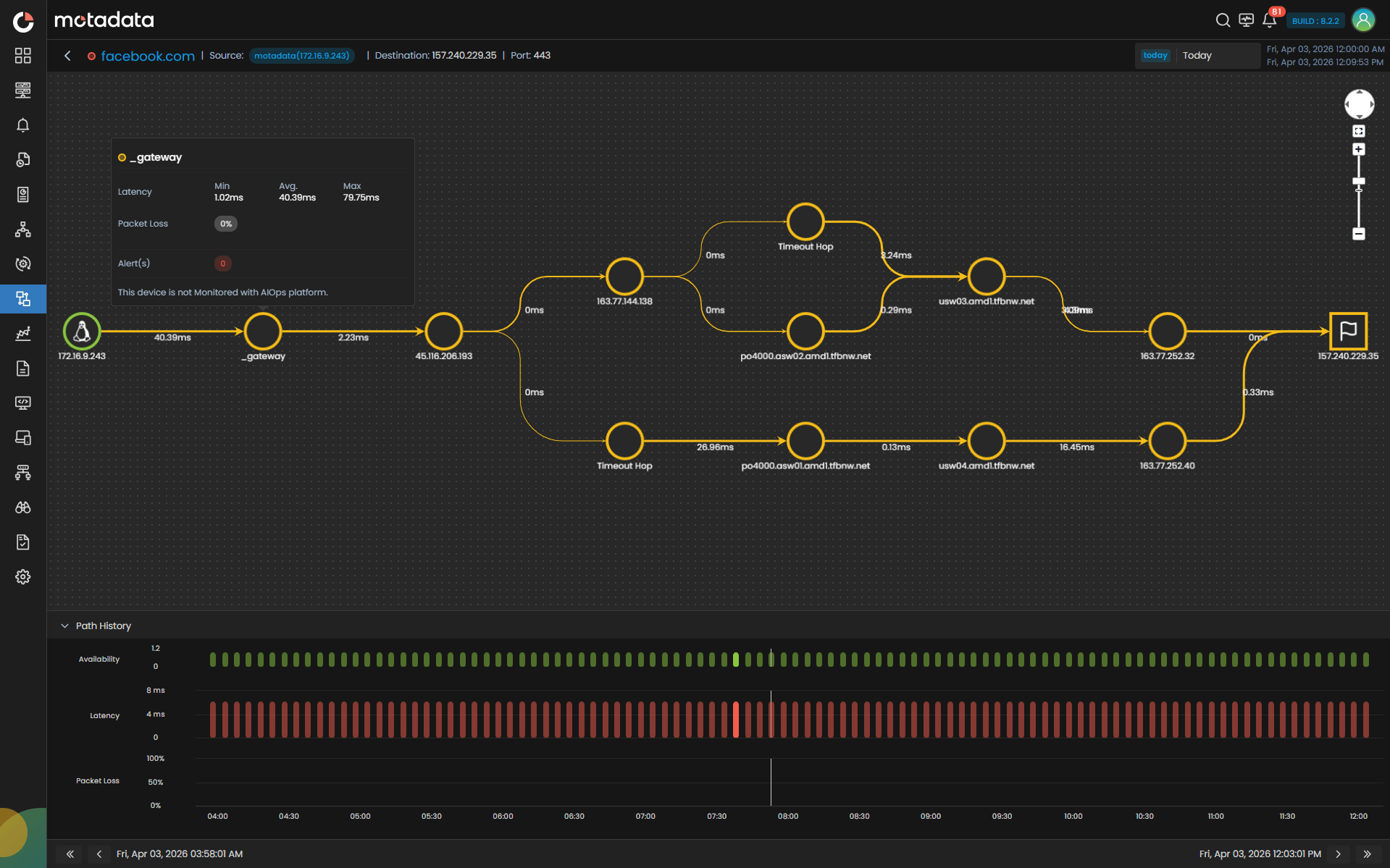Go to next path history page
The image size is (1390, 868).
[1338, 854]
